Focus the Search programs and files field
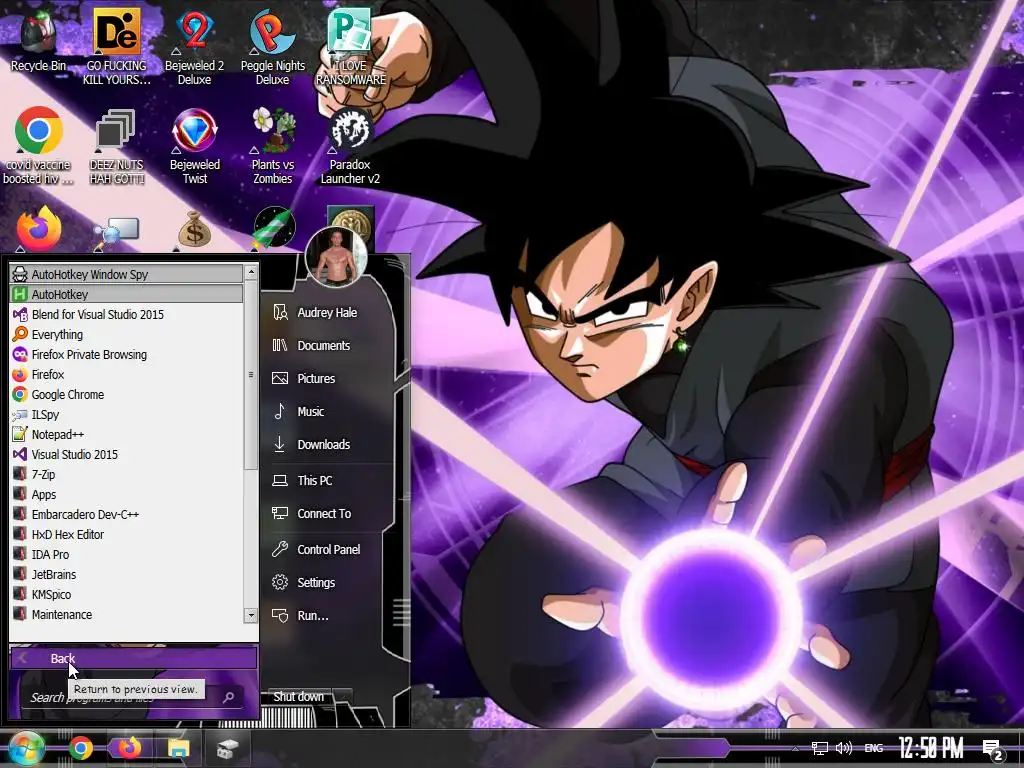Image resolution: width=1024 pixels, height=768 pixels. pos(132,697)
